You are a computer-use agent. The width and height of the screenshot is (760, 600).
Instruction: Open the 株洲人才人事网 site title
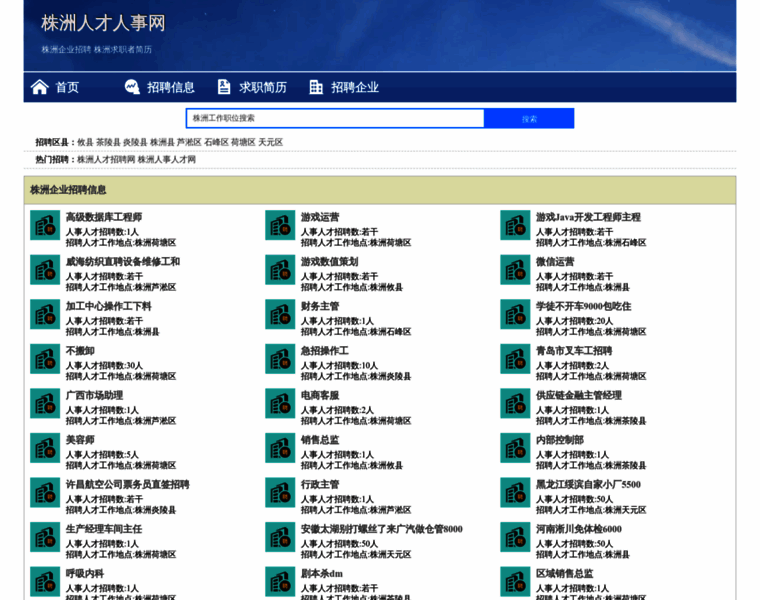coord(103,23)
